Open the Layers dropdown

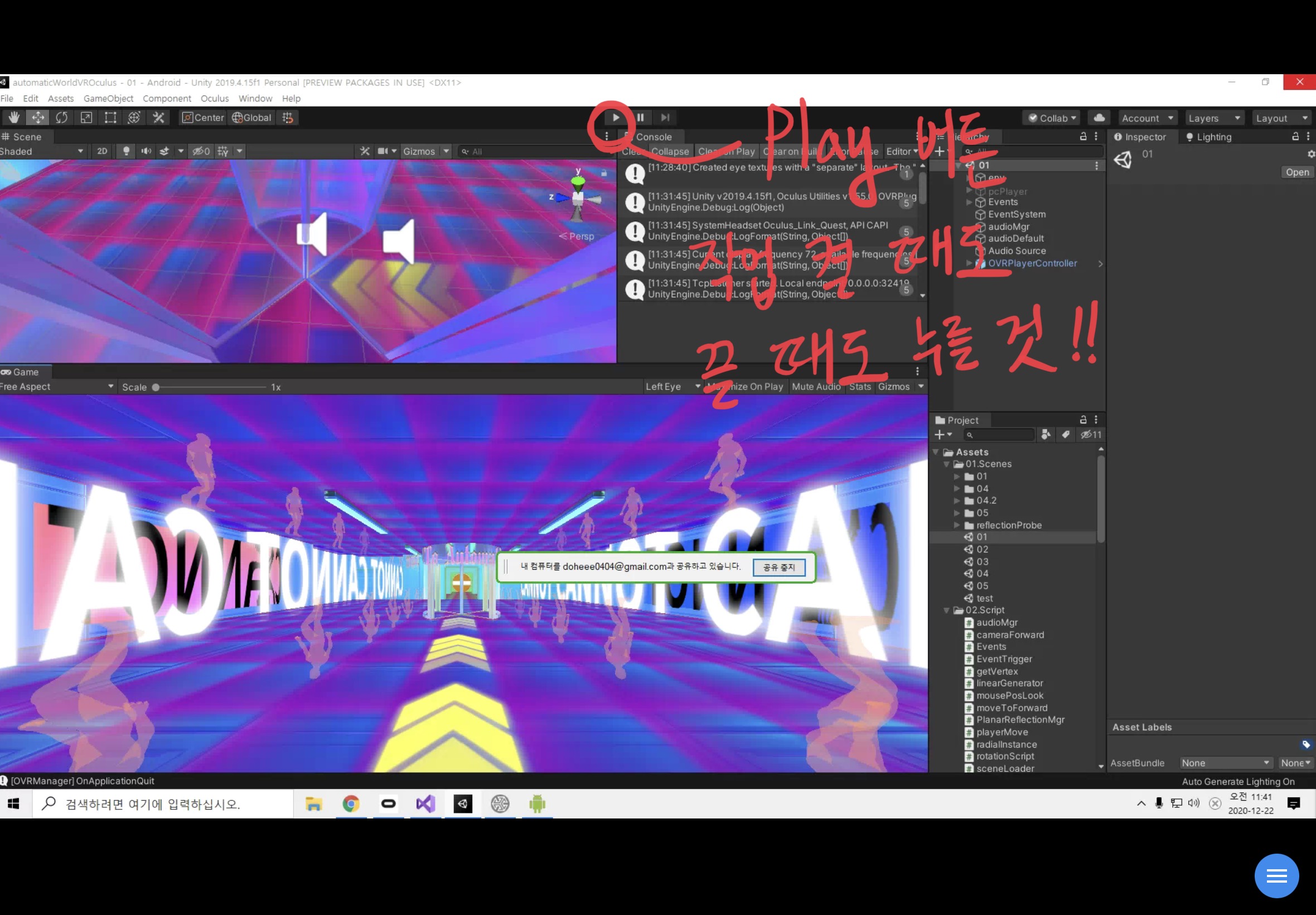coord(1213,118)
